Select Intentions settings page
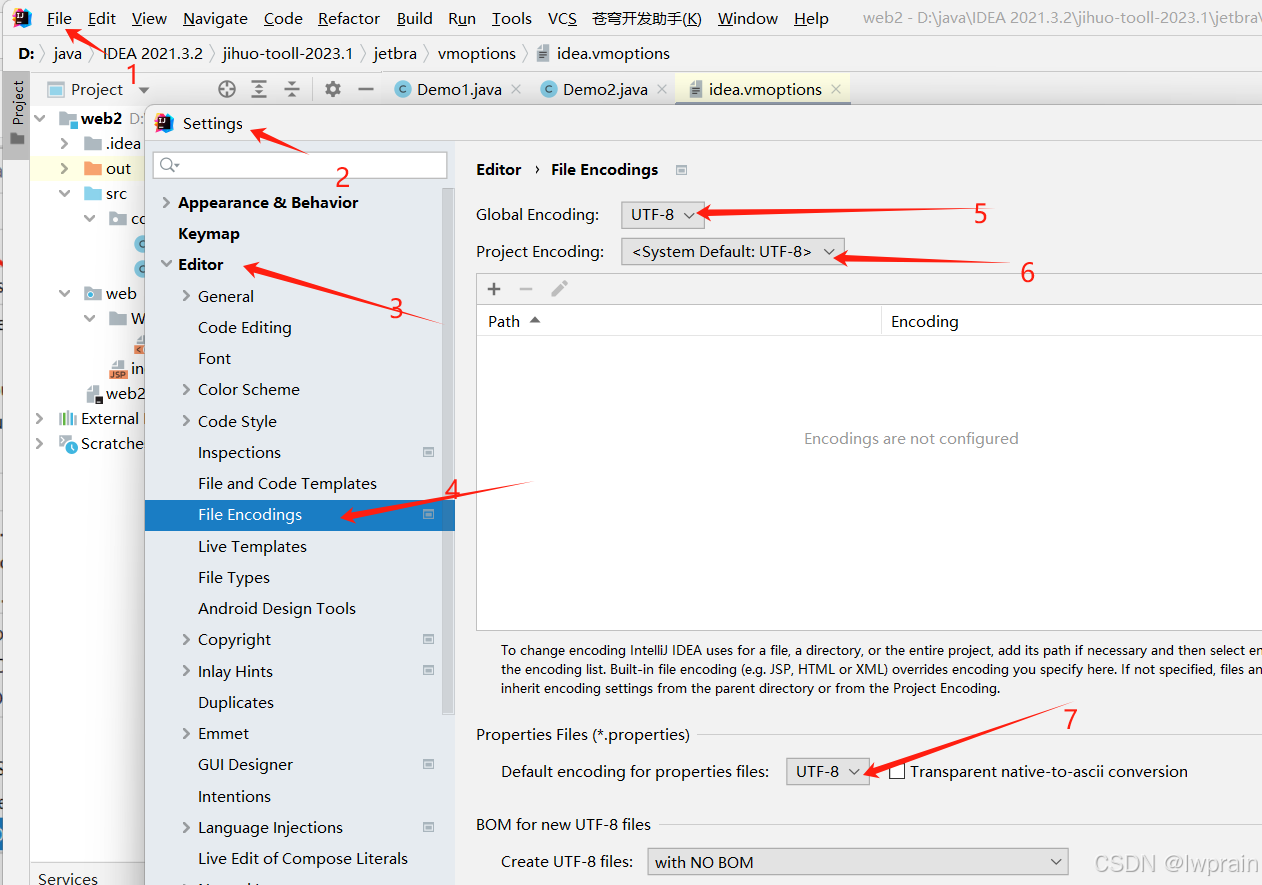 (x=234, y=796)
